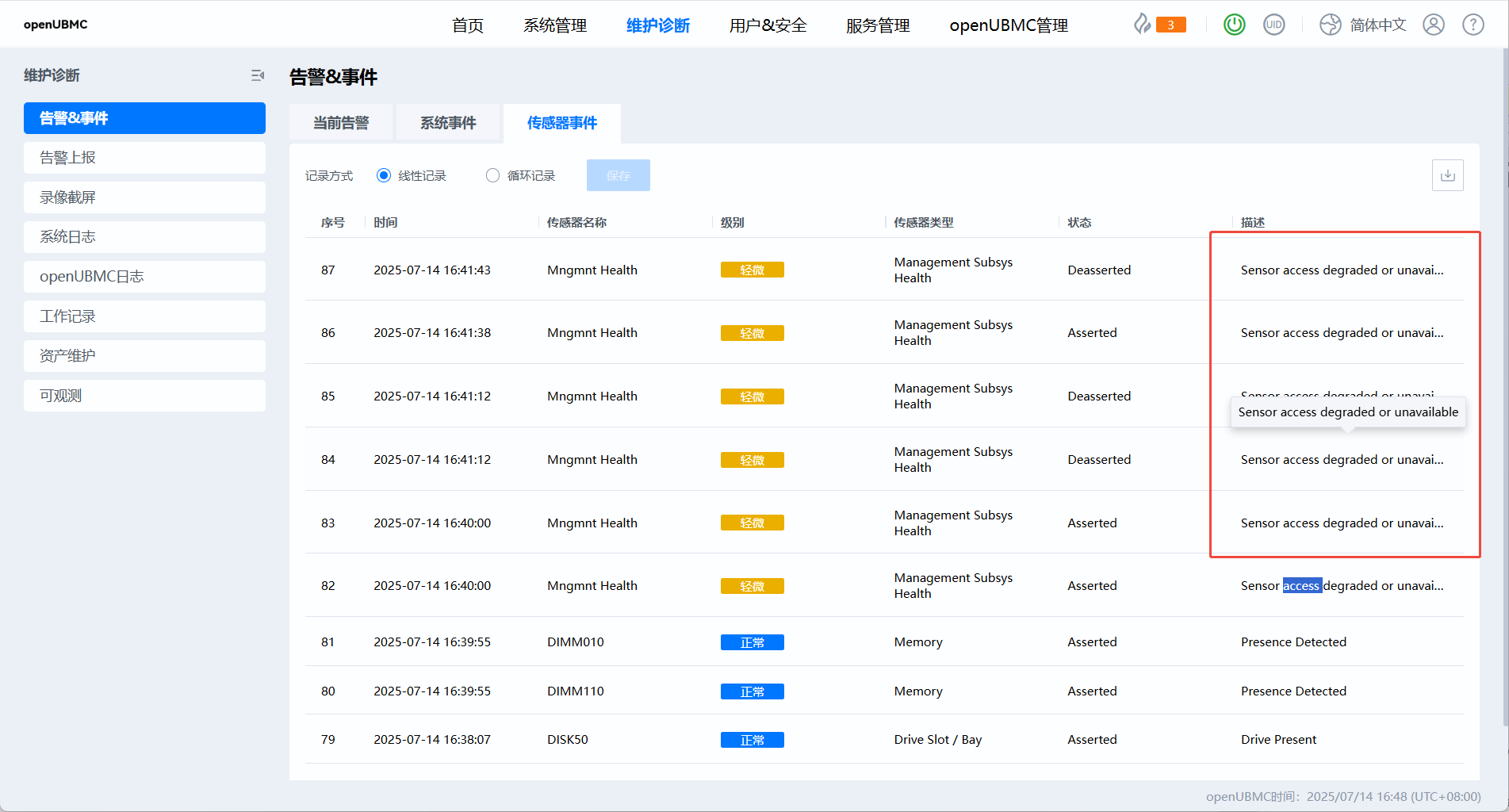Screen dimensions: 1509x812
Task: Click the green power button icon
Action: point(1234,25)
